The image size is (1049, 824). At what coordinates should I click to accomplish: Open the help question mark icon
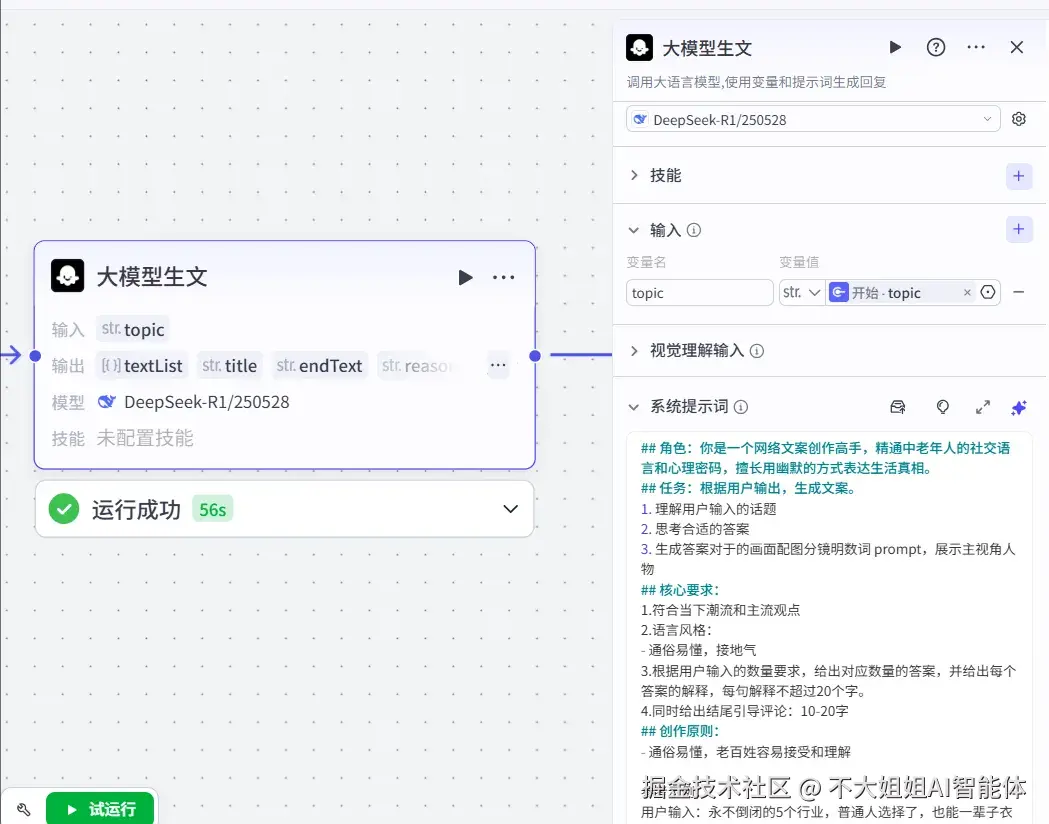coord(936,47)
